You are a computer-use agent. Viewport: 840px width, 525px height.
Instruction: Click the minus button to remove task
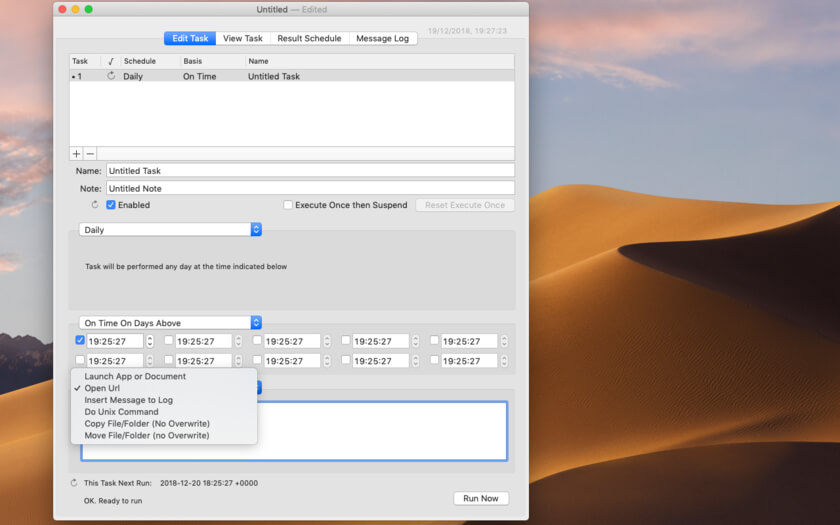[90, 154]
